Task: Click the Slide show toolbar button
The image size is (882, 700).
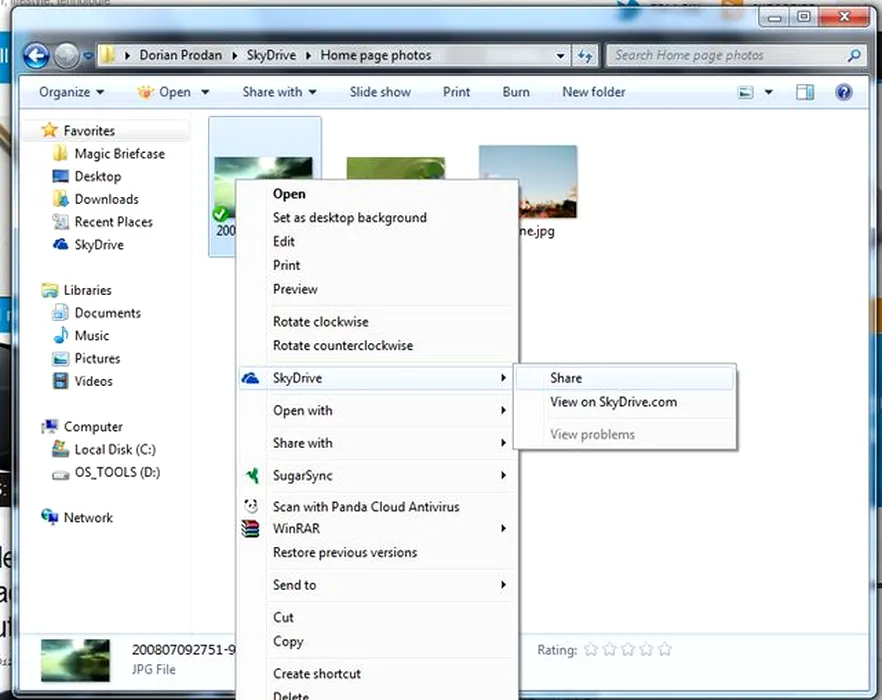Action: [380, 92]
